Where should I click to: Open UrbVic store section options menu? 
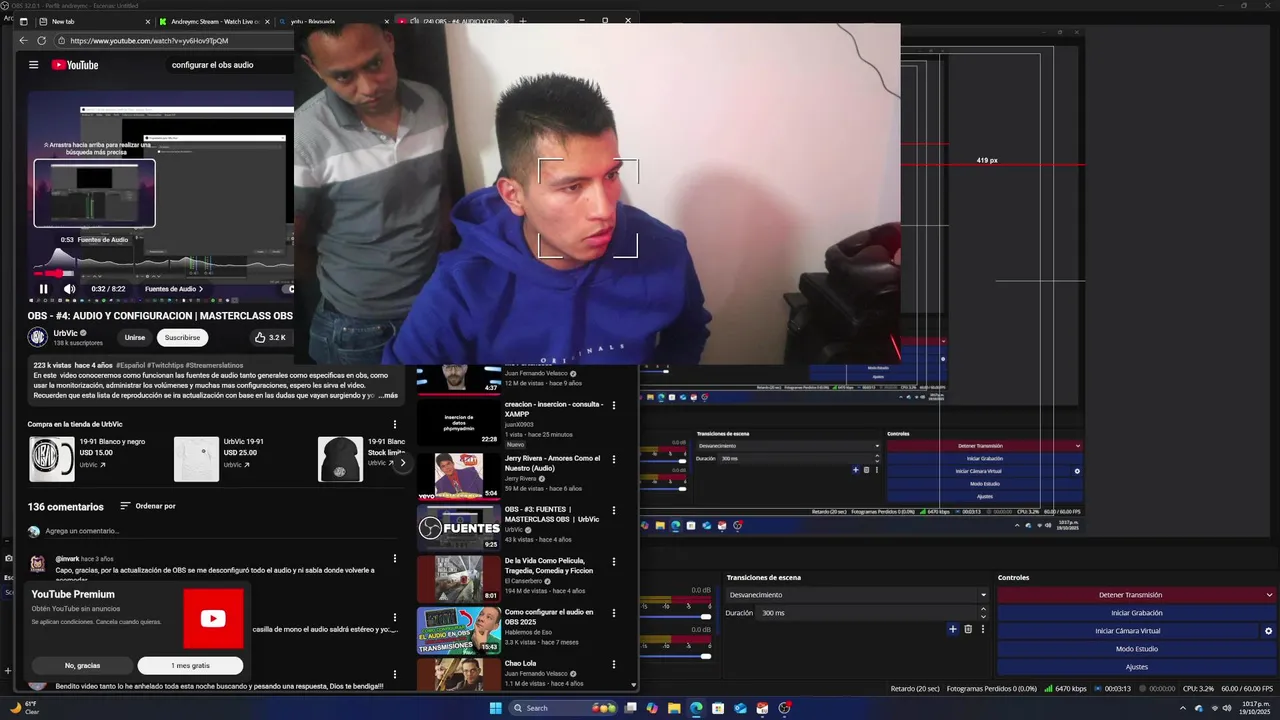pos(394,424)
